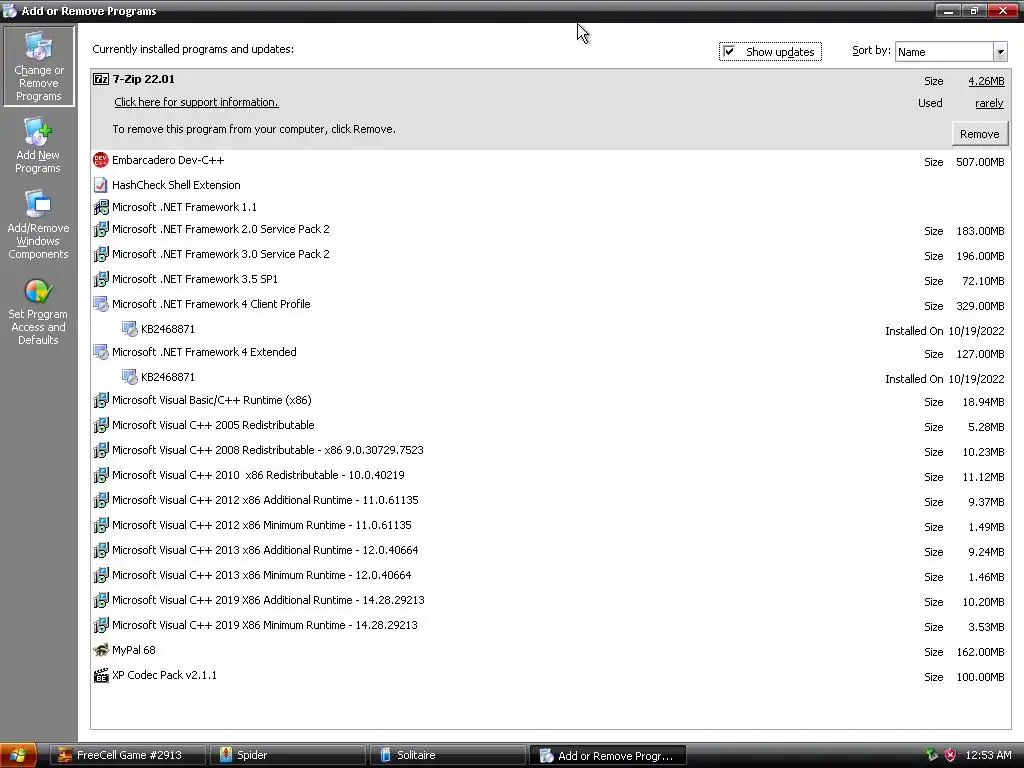The height and width of the screenshot is (768, 1024).
Task: Click the MyPal 68 raccoon icon
Action: 101,650
